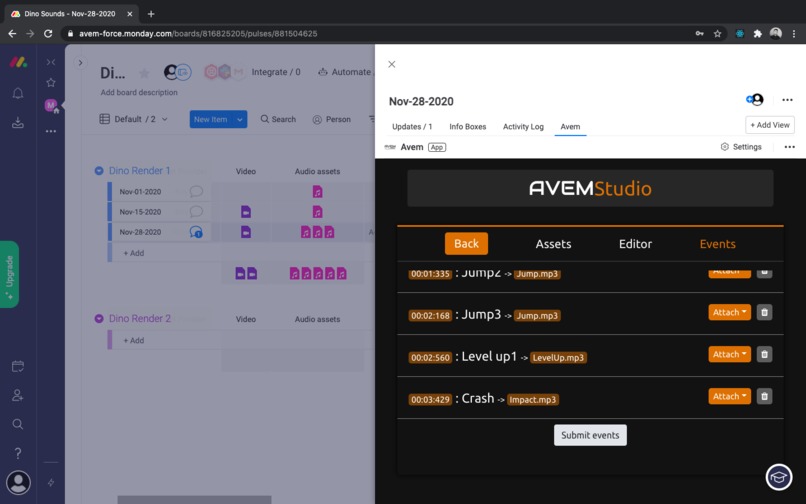Click New Item button
This screenshot has width=806, height=504.
tap(211, 119)
